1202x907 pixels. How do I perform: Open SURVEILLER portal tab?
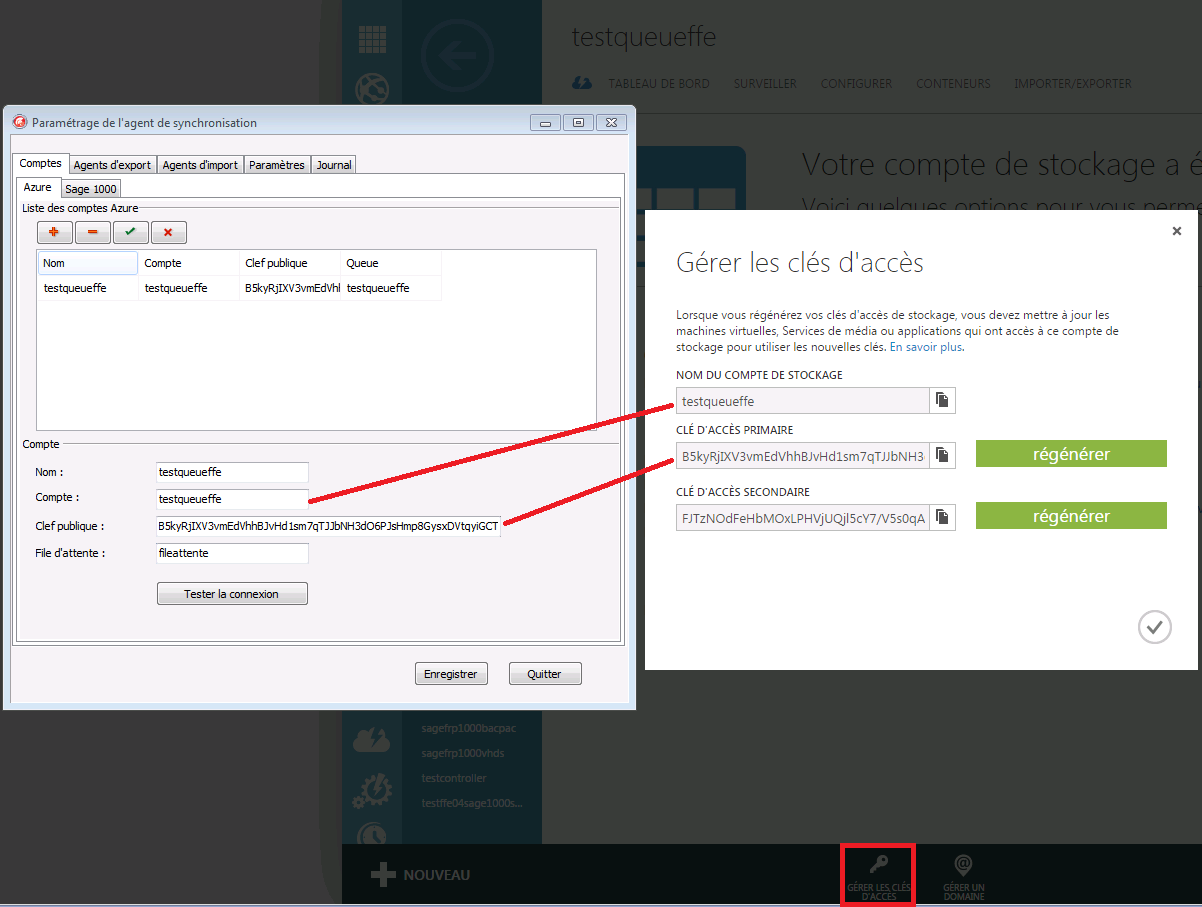(x=765, y=84)
